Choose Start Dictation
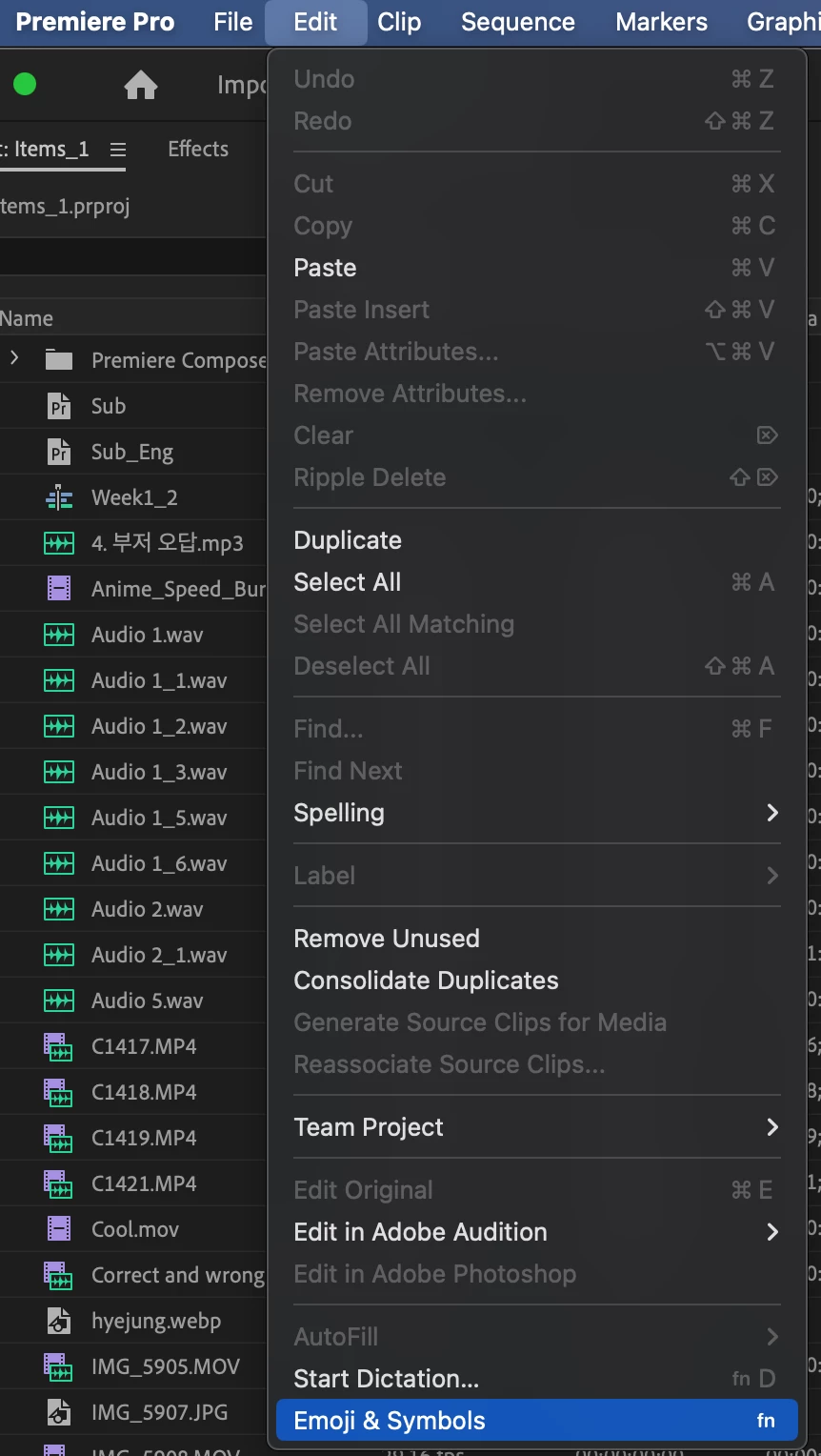The image size is (821, 1456). click(536, 1379)
